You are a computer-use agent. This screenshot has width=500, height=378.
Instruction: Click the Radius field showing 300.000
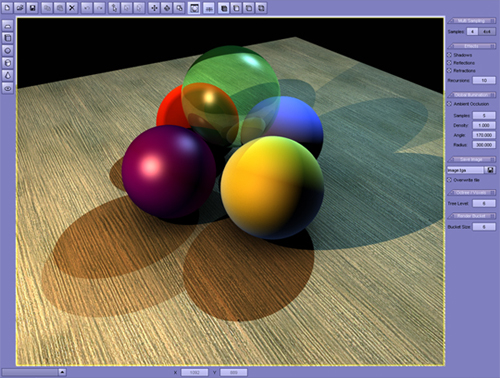(x=484, y=145)
